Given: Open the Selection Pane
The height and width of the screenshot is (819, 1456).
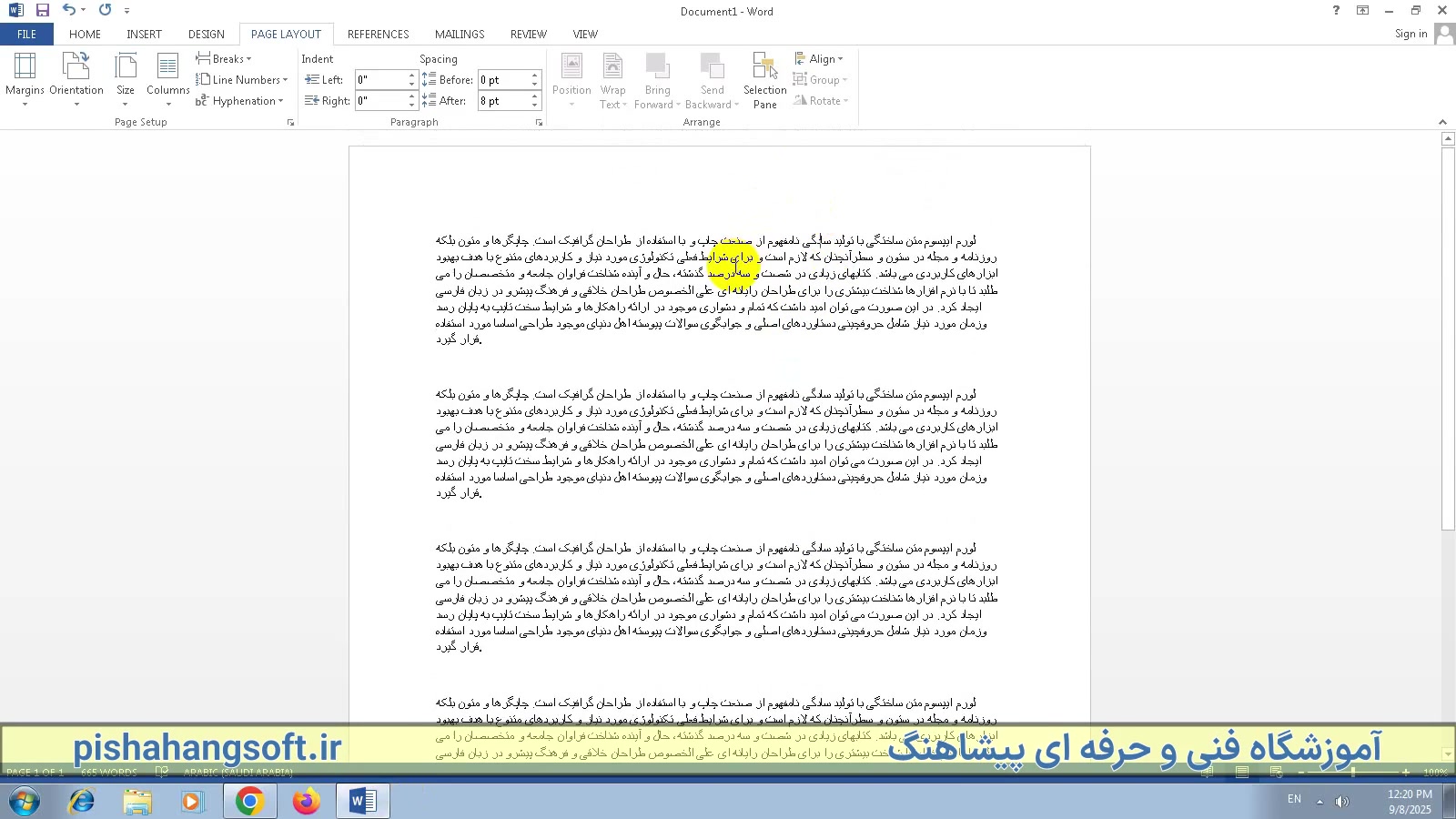Looking at the screenshot, I should [765, 80].
